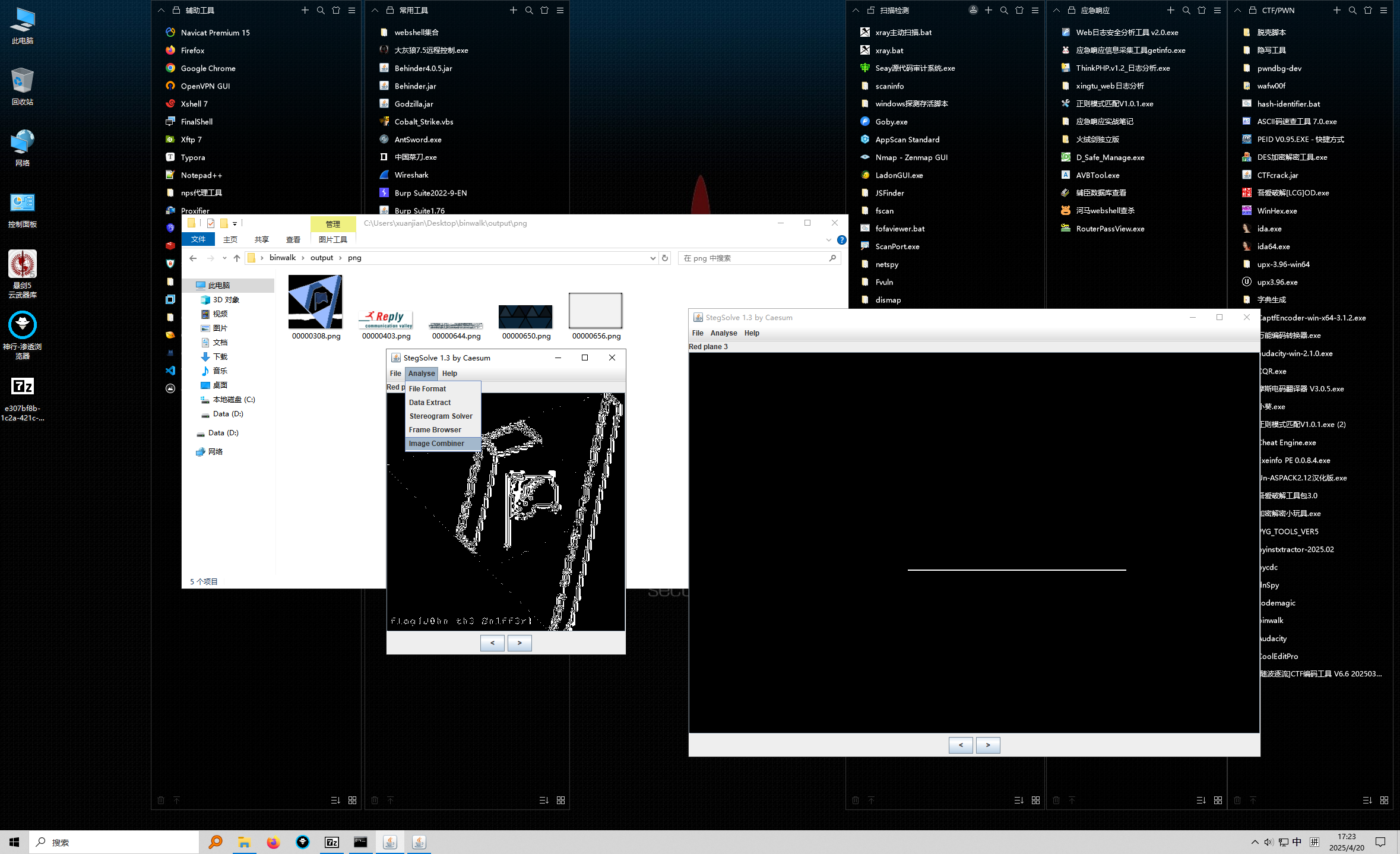Launch WinHex.exe from the CTF/PWN panel
1400x854 pixels.
1277,211
